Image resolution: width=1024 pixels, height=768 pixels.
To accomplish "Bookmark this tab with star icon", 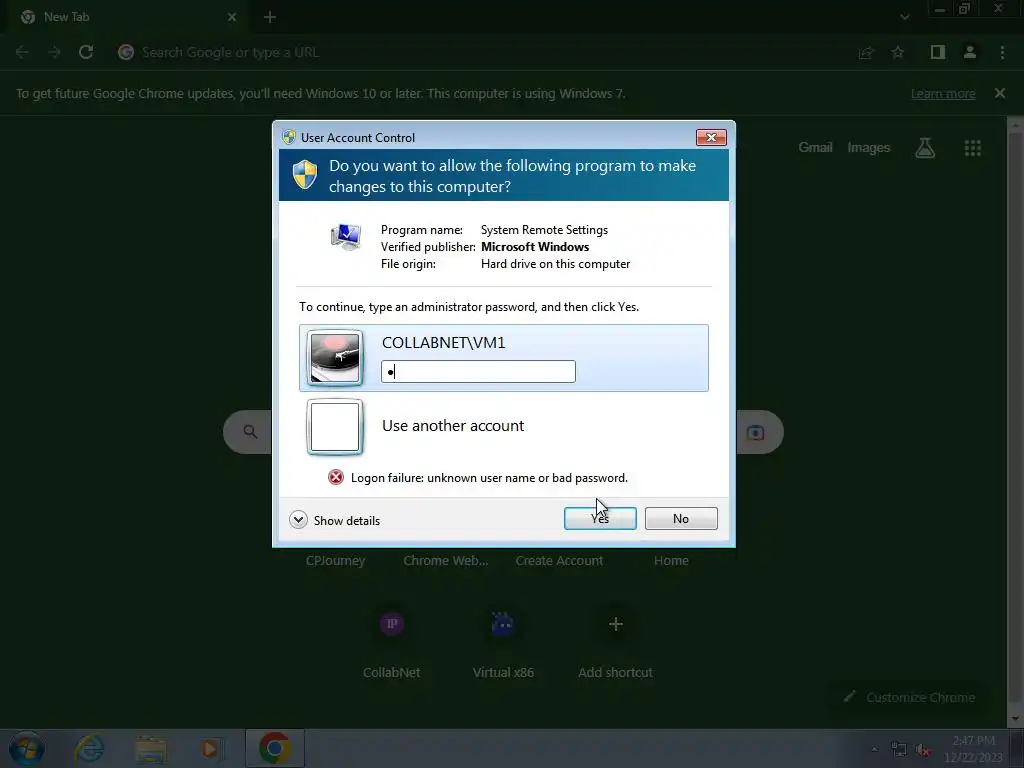I will 898,52.
